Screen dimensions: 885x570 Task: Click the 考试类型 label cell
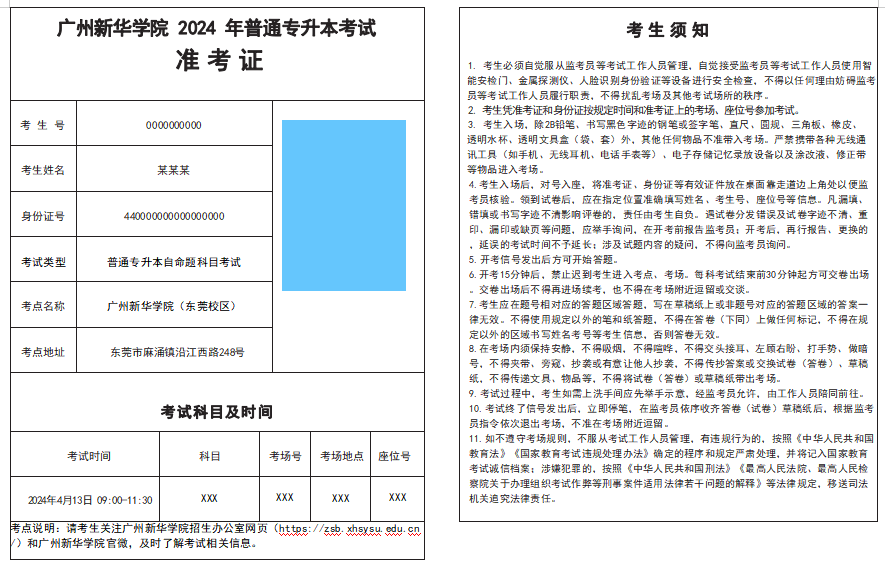click(x=43, y=262)
